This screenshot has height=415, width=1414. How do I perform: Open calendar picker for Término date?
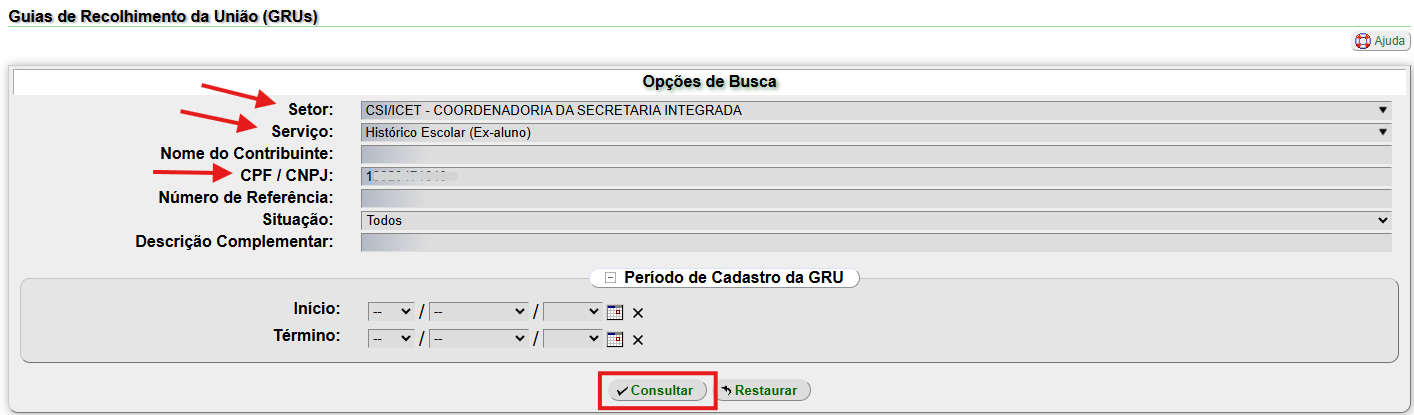tap(615, 339)
